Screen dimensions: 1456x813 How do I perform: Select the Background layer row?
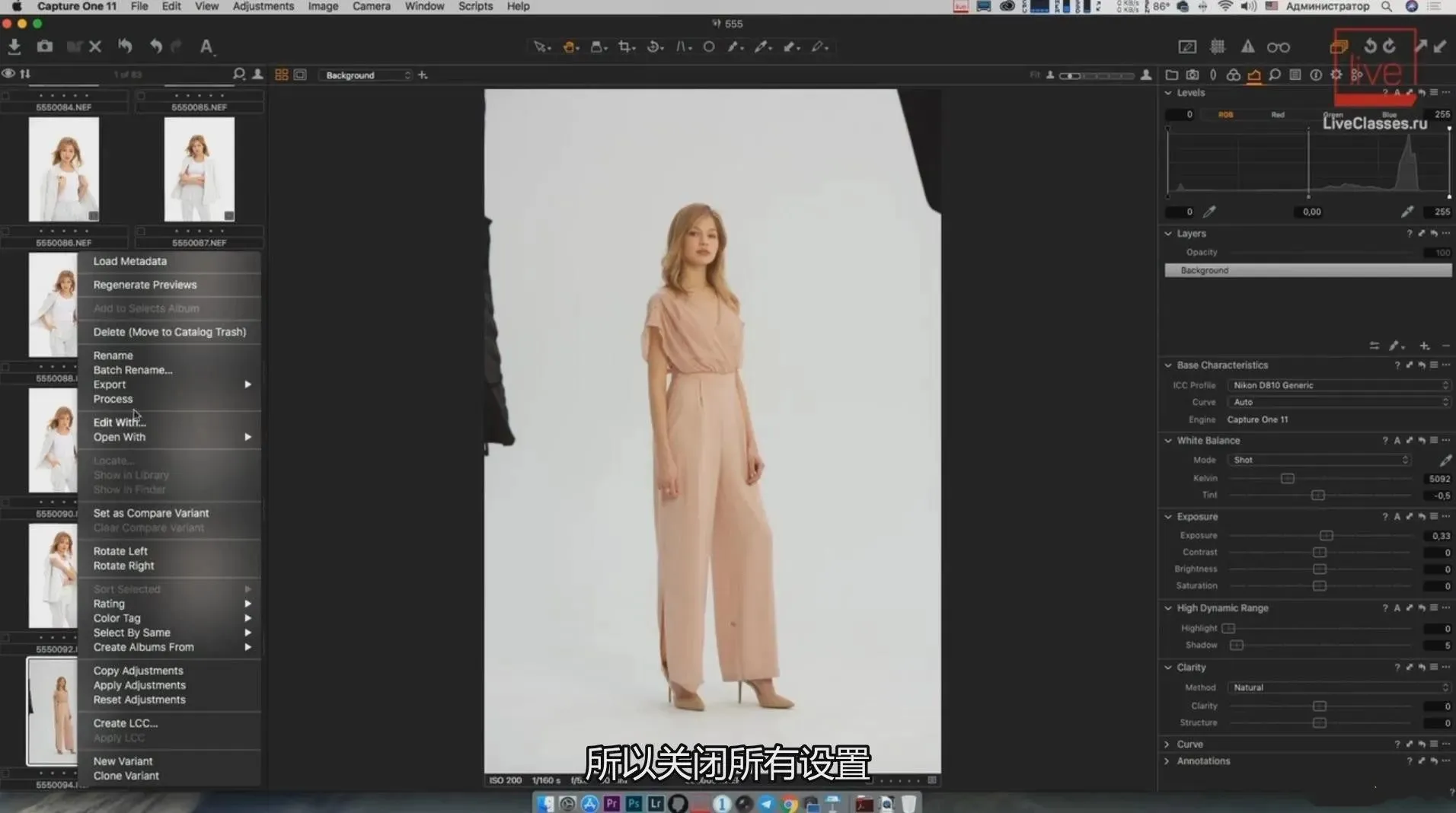[x=1308, y=270]
